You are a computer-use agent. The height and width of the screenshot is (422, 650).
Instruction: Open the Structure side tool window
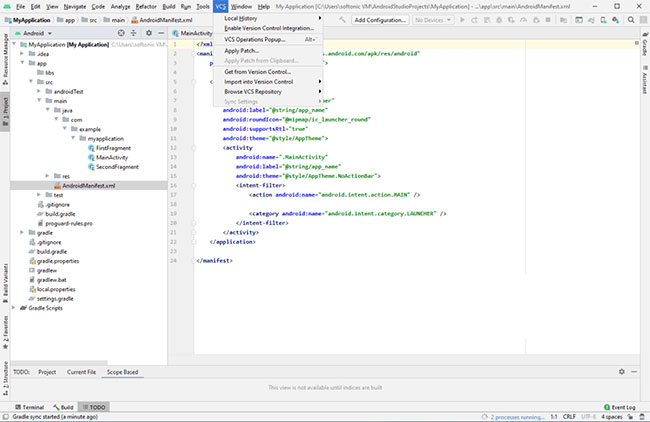click(5, 377)
